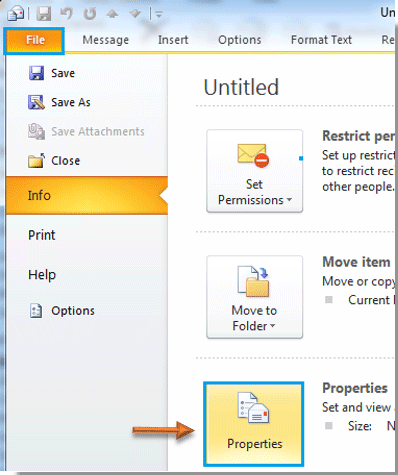Viewport: 398px width, 475px height.
Task: Click the Previous Item up arrow icon
Action: (x=112, y=14)
